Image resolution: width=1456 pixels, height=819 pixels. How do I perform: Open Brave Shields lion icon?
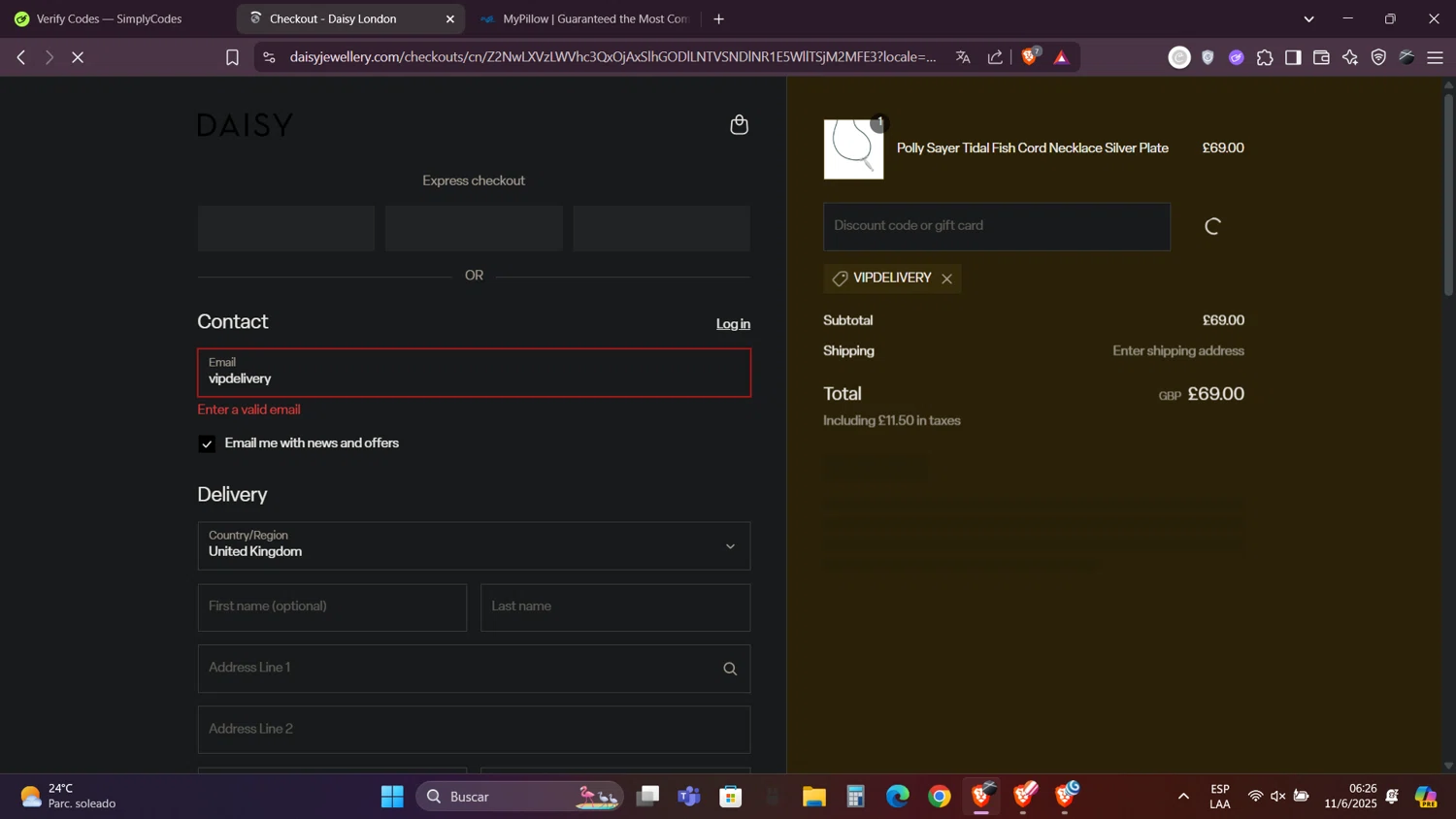[1030, 56]
